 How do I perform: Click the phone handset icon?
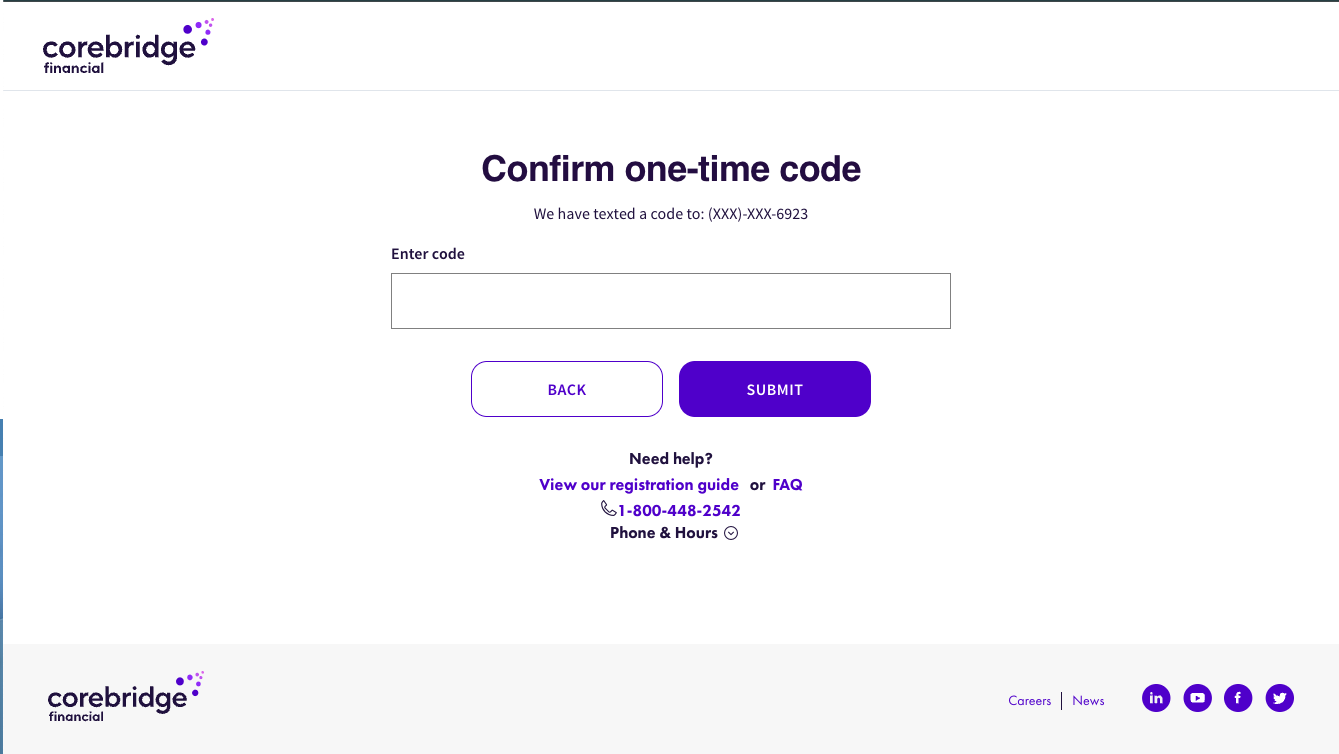(x=608, y=509)
